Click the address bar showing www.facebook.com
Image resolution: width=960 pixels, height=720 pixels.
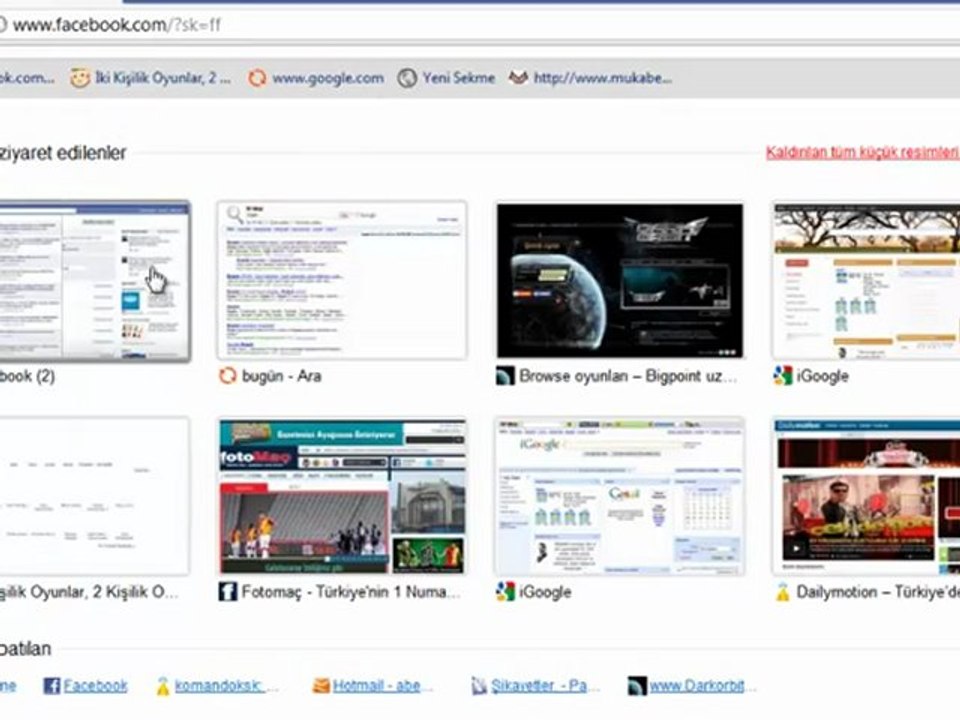(x=478, y=25)
